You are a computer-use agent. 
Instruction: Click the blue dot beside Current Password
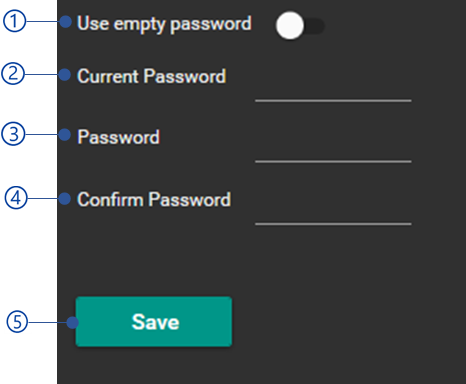[x=65, y=75]
